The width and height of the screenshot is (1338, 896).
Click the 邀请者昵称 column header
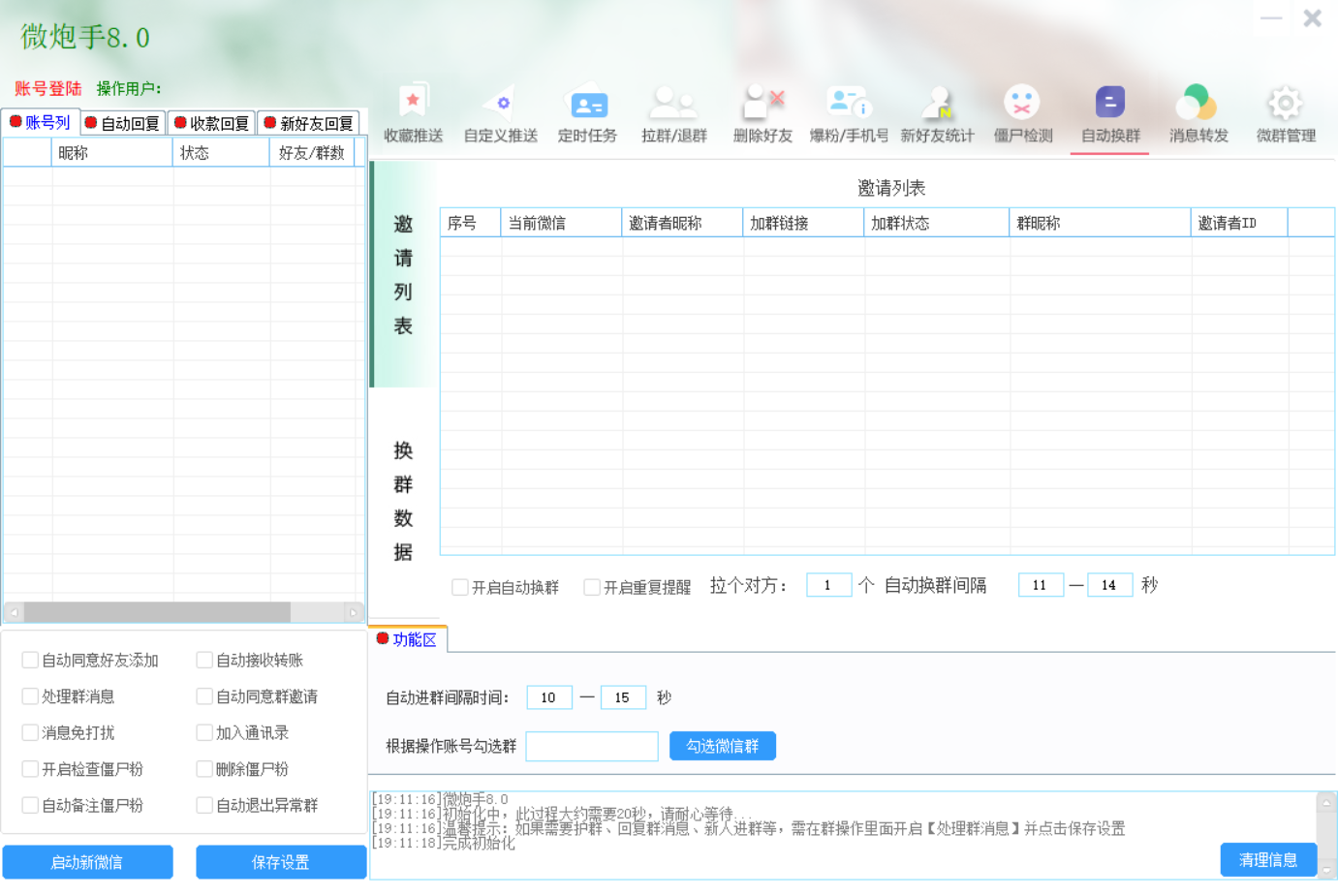pos(682,223)
